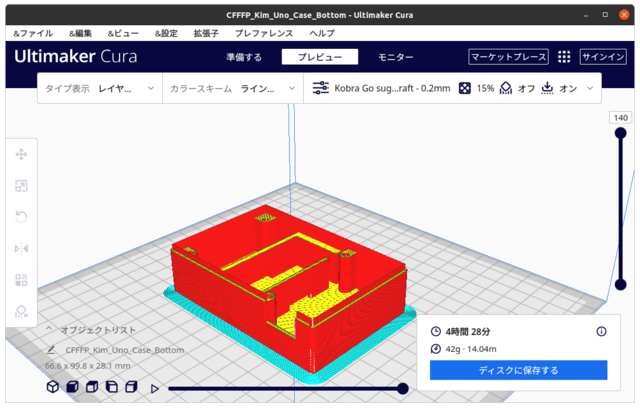
Task: Switch to top view cube icon
Action: click(x=92, y=386)
